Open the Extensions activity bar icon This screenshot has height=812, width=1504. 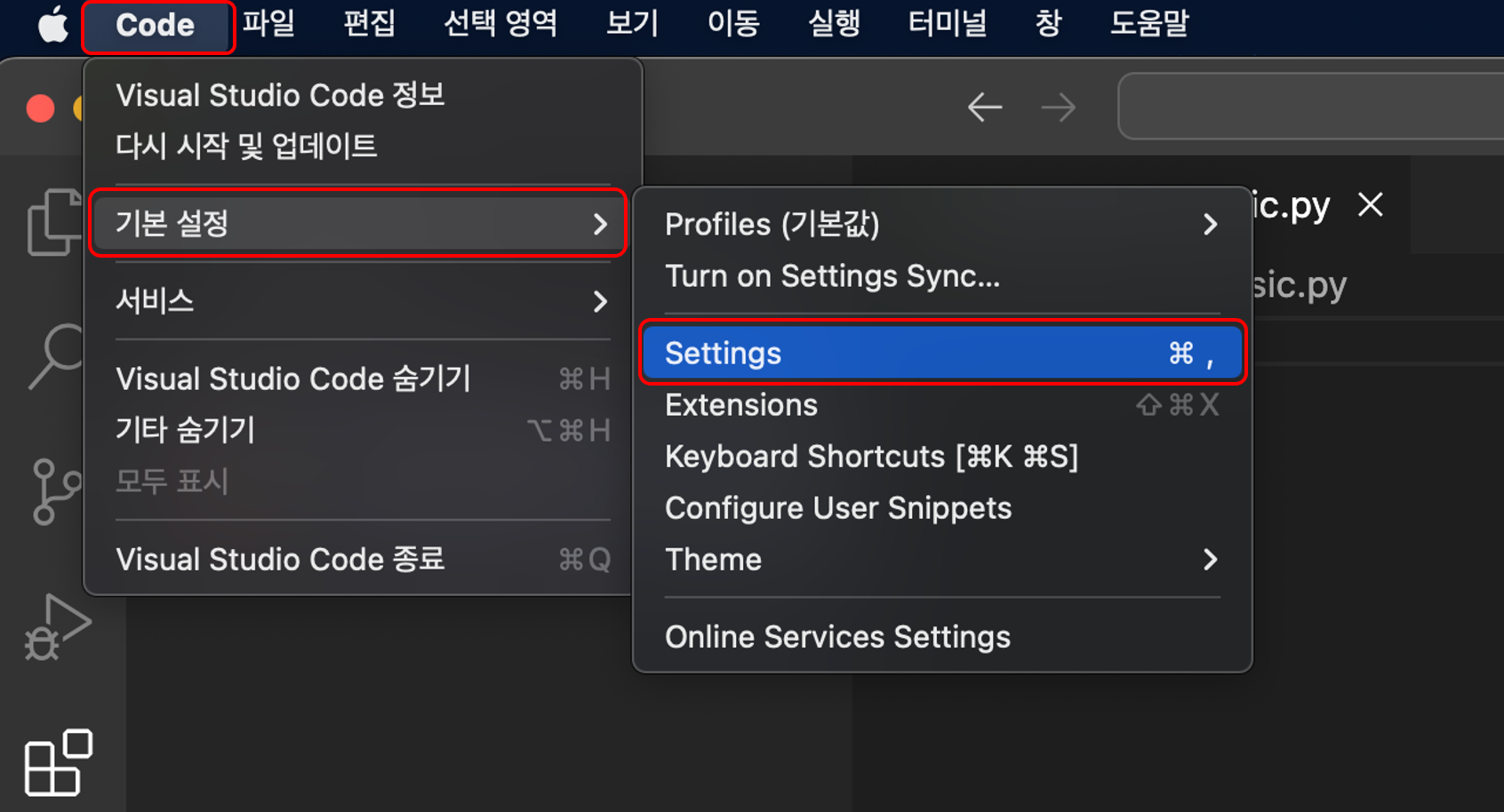59,762
